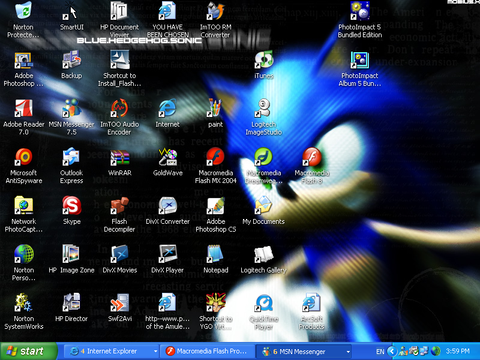The width and height of the screenshot is (480, 360).
Task: Open Notepad from desktop
Action: click(215, 254)
